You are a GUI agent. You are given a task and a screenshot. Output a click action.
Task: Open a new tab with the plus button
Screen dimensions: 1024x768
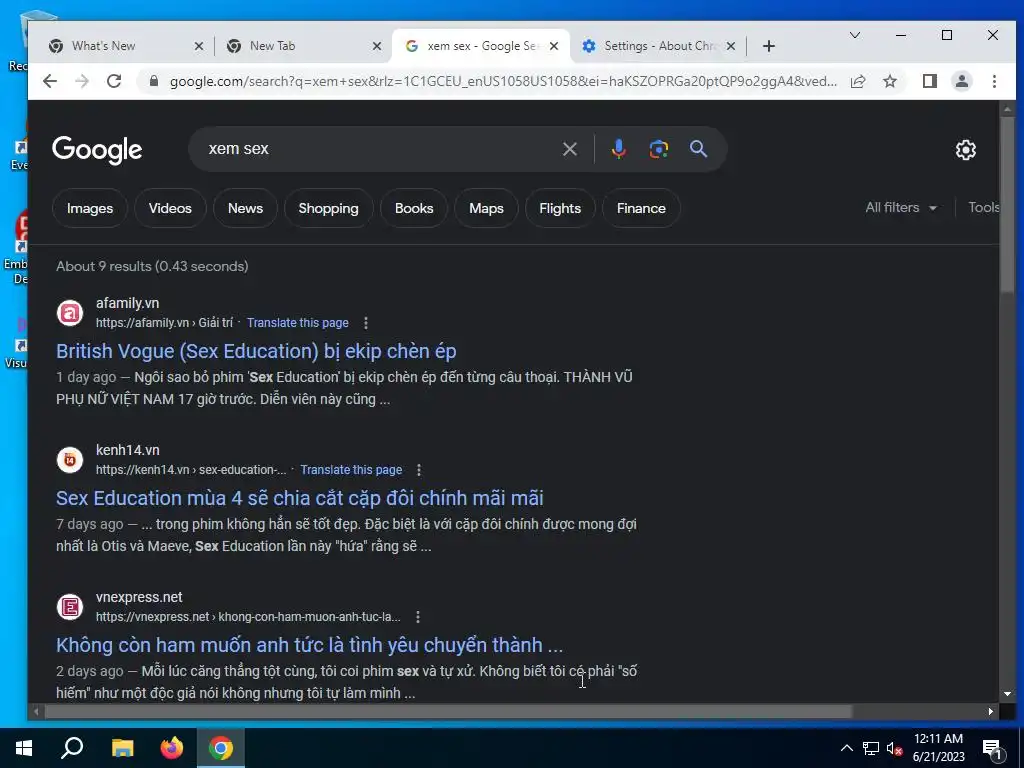[769, 46]
